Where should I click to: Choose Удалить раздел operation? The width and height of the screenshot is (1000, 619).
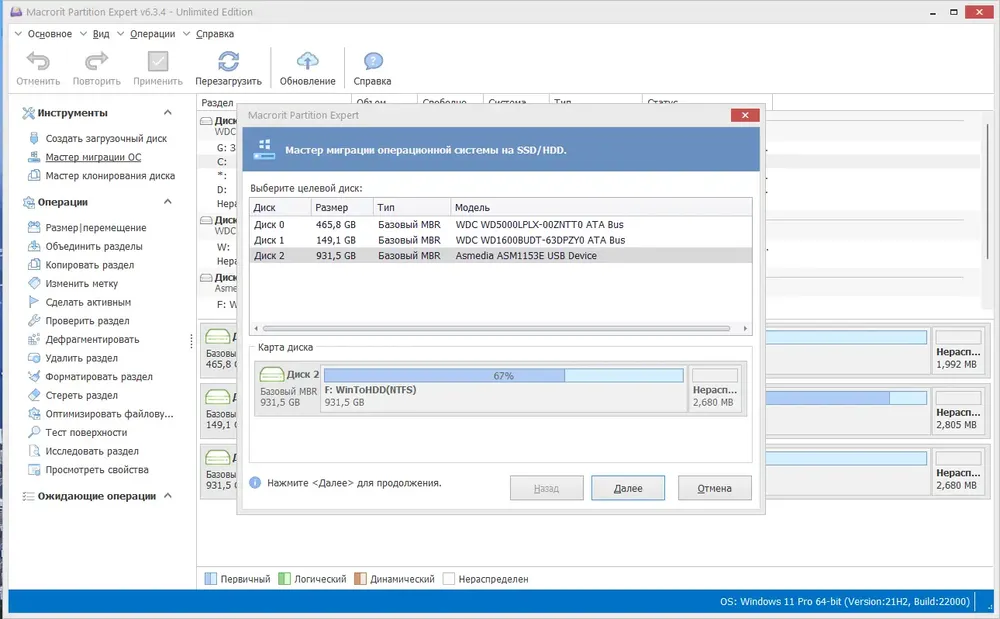pos(81,358)
